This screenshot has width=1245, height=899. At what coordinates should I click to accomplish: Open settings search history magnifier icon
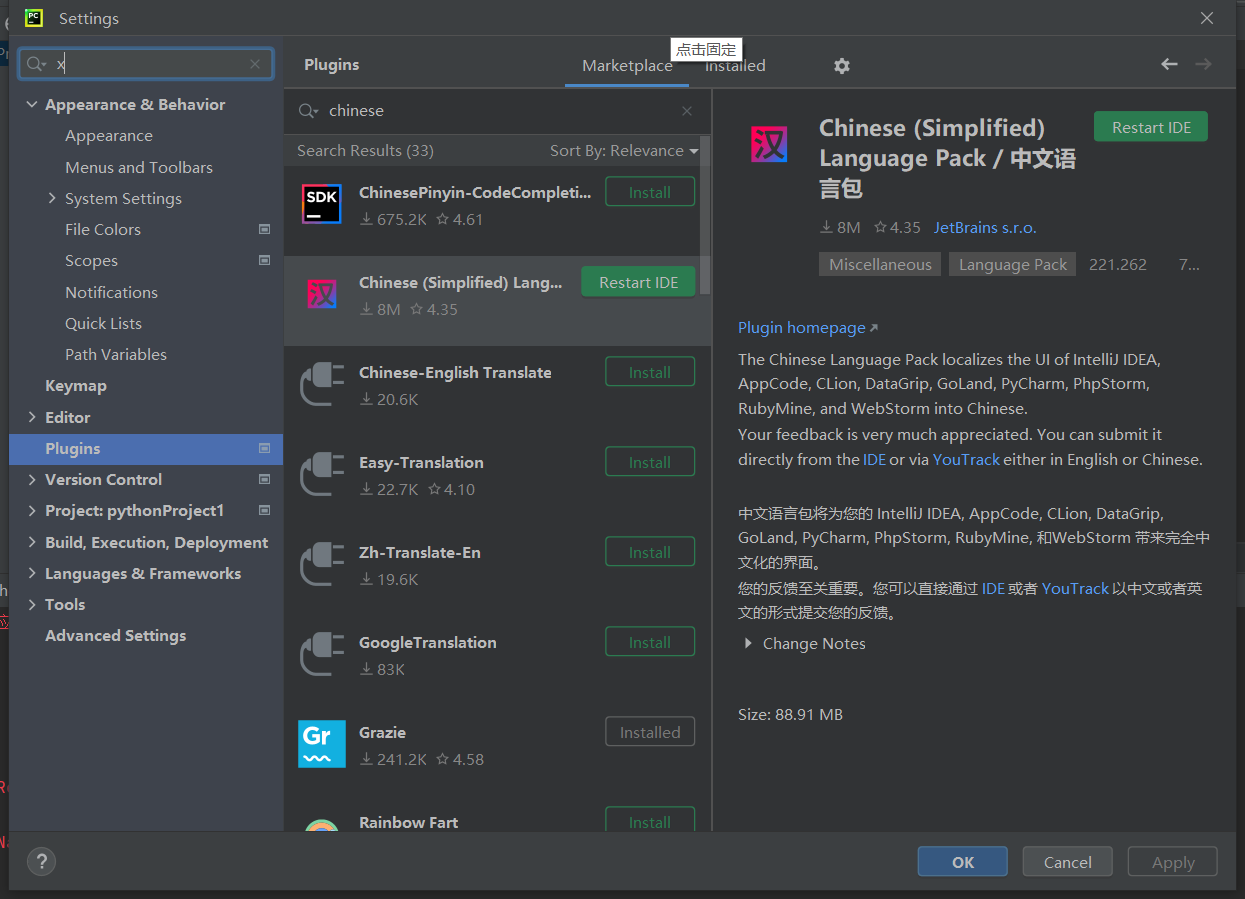pos(37,64)
